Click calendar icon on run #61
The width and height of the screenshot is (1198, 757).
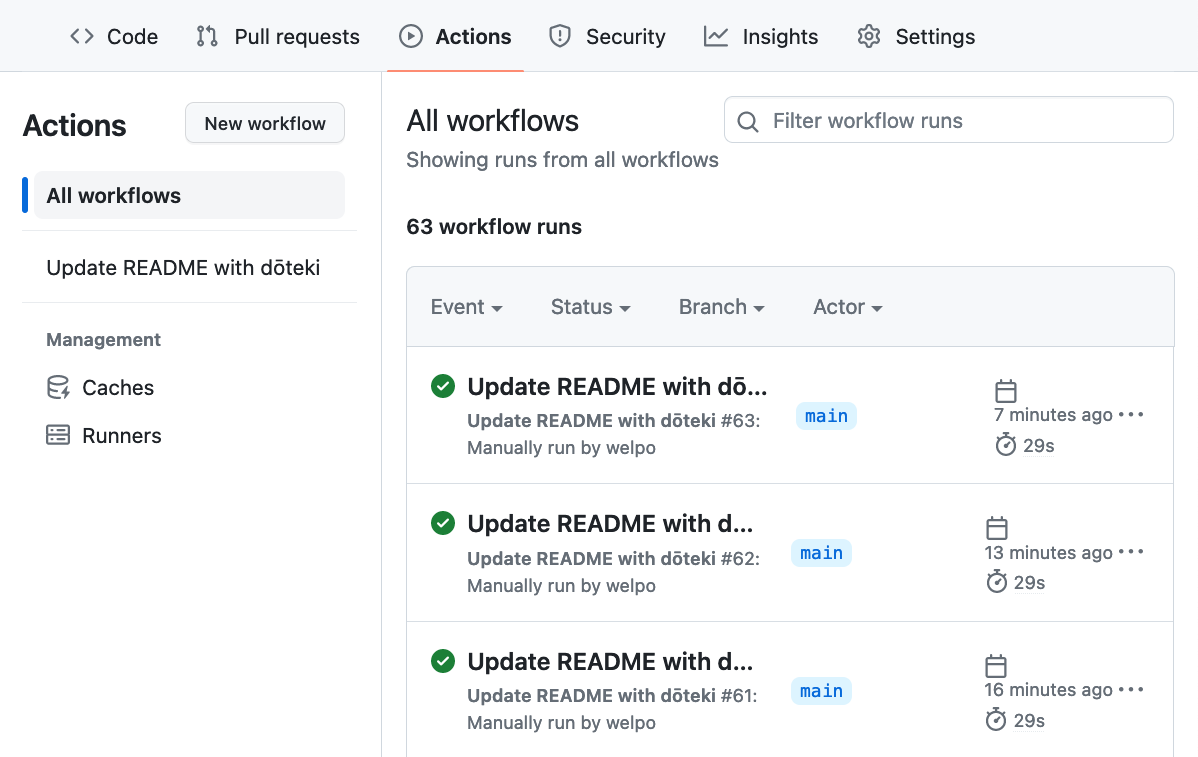click(x=996, y=666)
